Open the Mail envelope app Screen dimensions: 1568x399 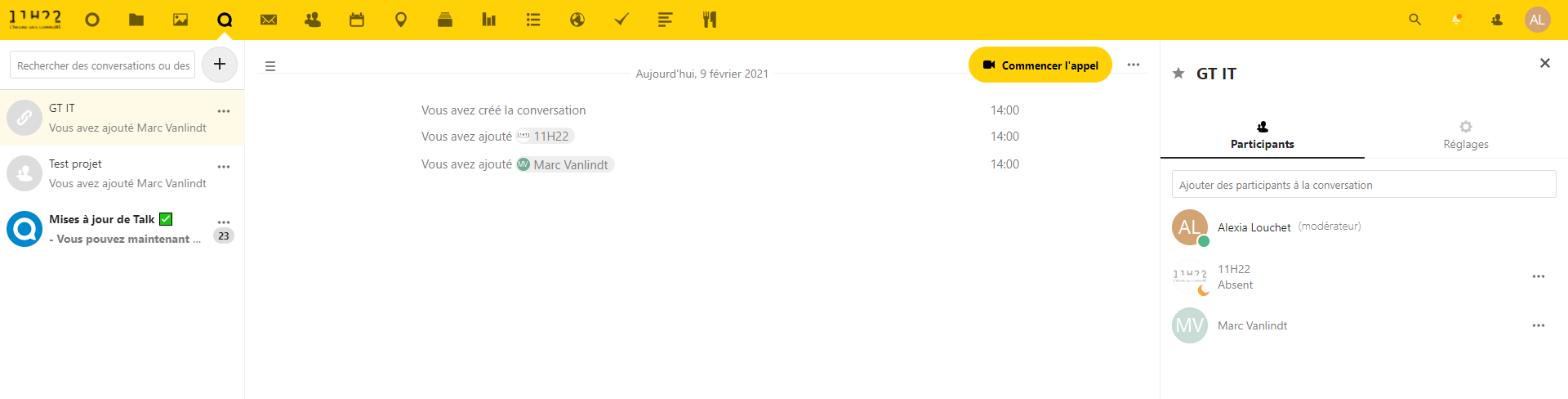269,20
